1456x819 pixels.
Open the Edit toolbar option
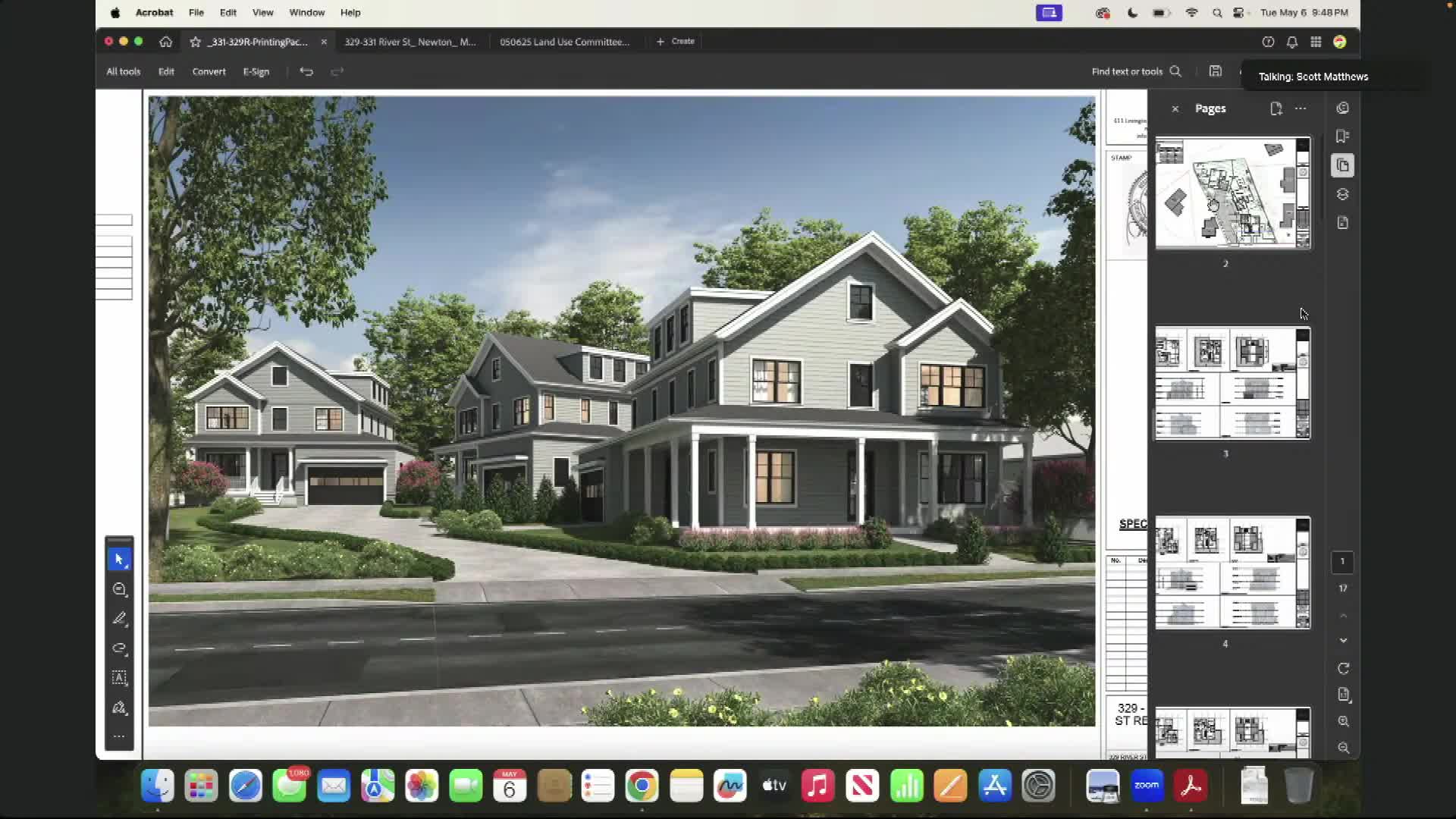click(166, 71)
